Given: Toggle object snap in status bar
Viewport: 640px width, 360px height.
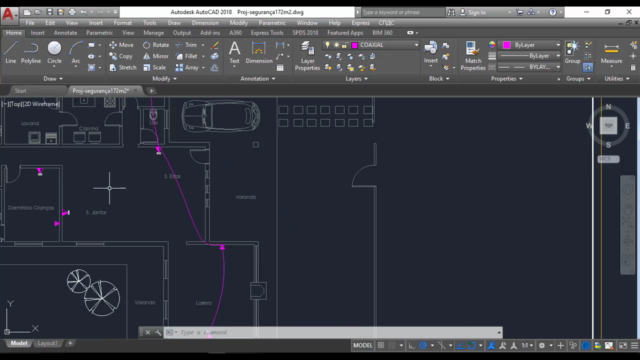Looking at the screenshot, I should tap(472, 345).
